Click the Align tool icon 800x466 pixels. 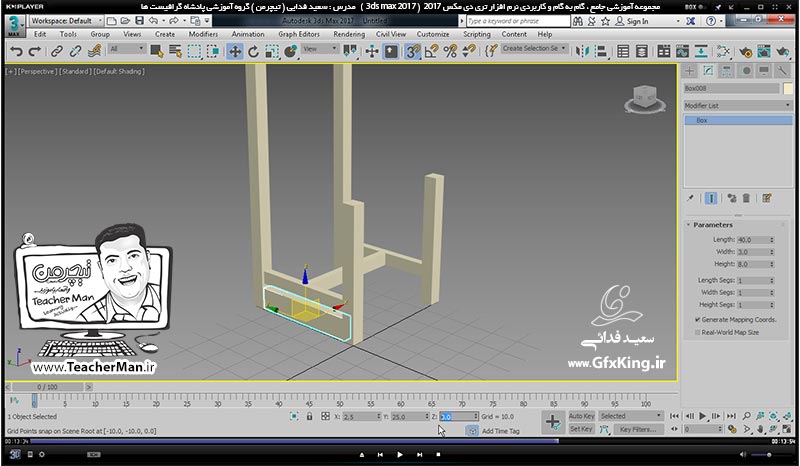point(601,51)
